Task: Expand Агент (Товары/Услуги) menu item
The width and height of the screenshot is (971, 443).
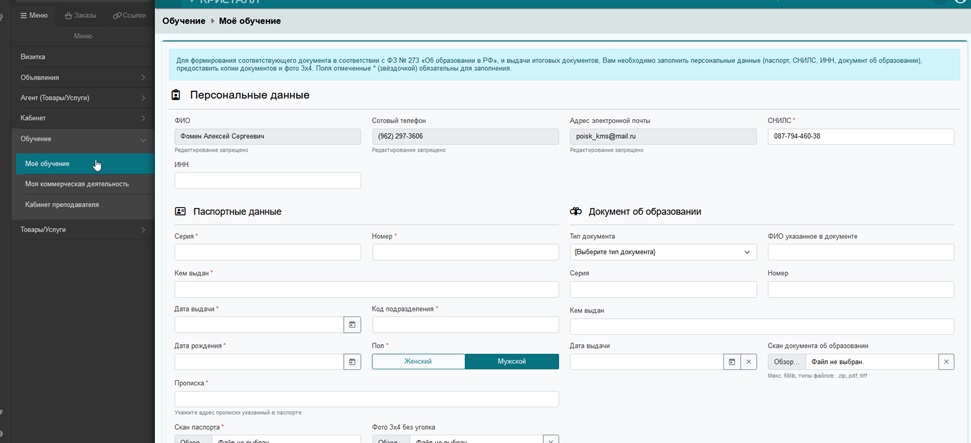Action: pyautogui.click(x=83, y=98)
